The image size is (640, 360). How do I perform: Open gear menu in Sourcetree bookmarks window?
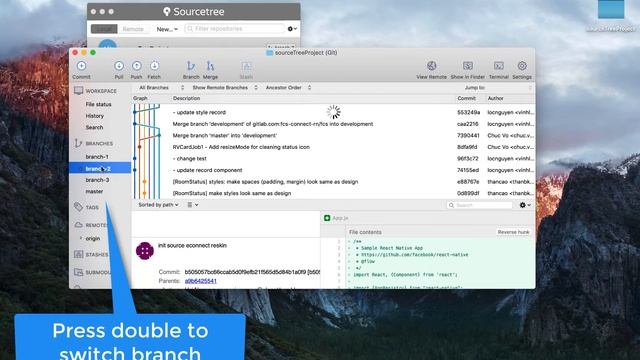pos(292,29)
